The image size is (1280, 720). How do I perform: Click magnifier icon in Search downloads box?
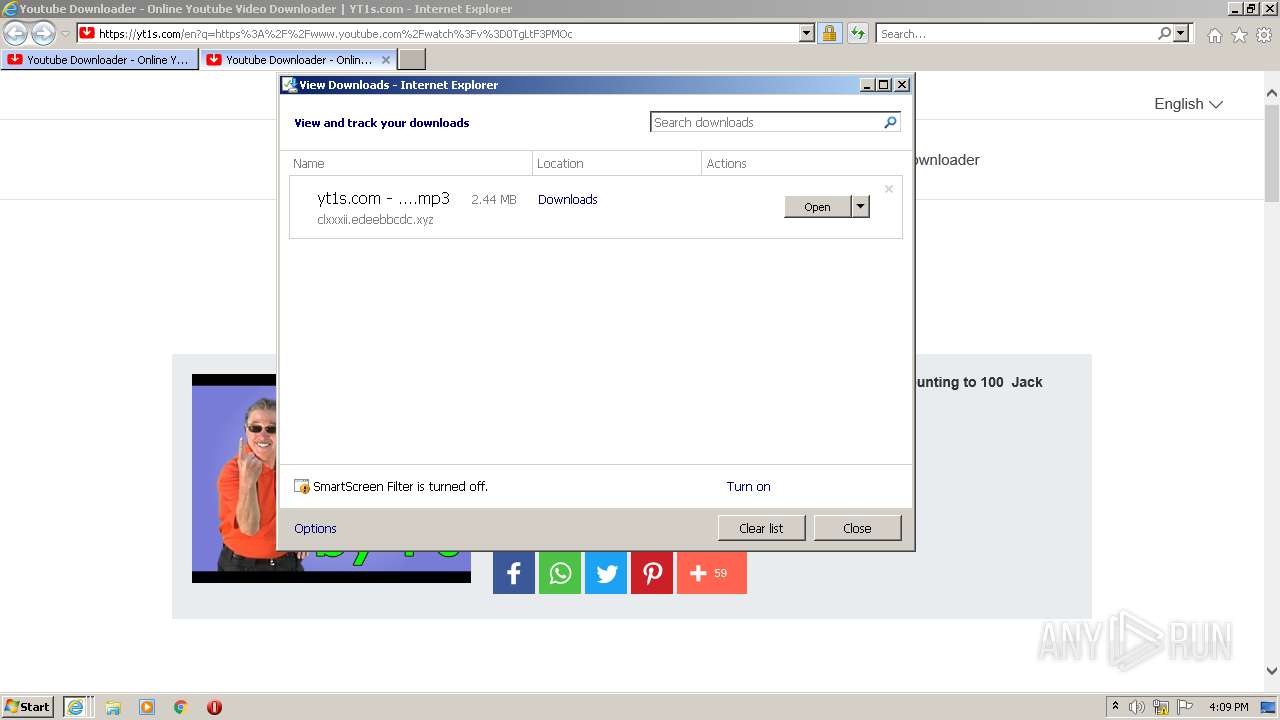tap(890, 122)
